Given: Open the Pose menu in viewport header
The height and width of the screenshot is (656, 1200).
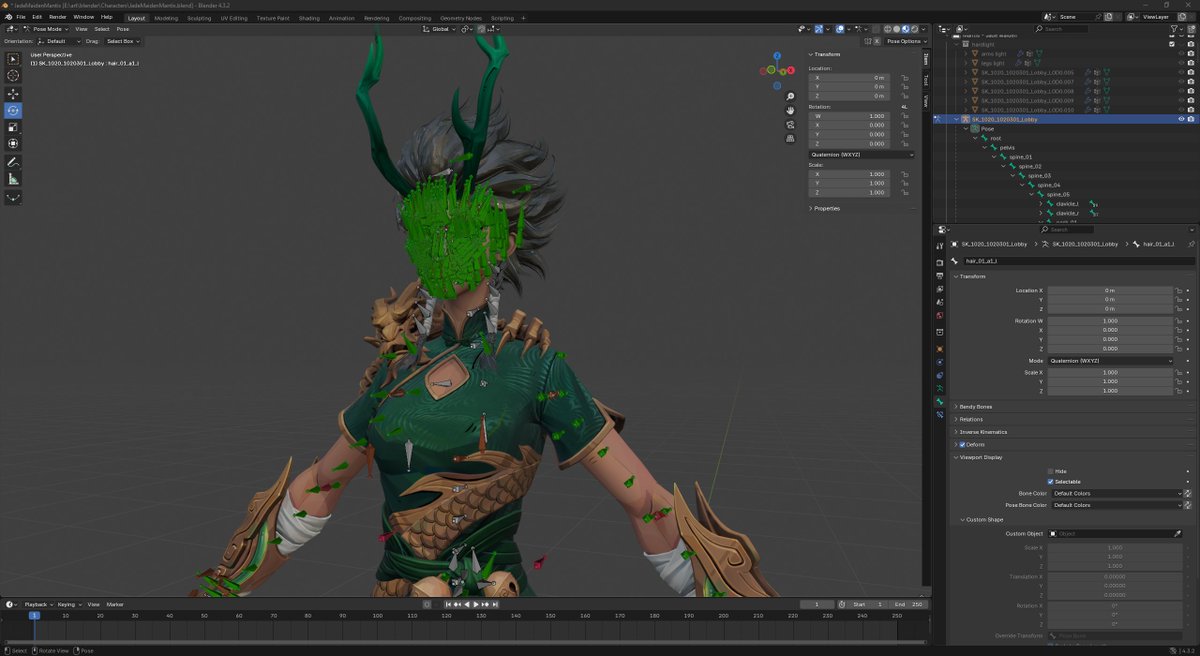Looking at the screenshot, I should tap(123, 29).
